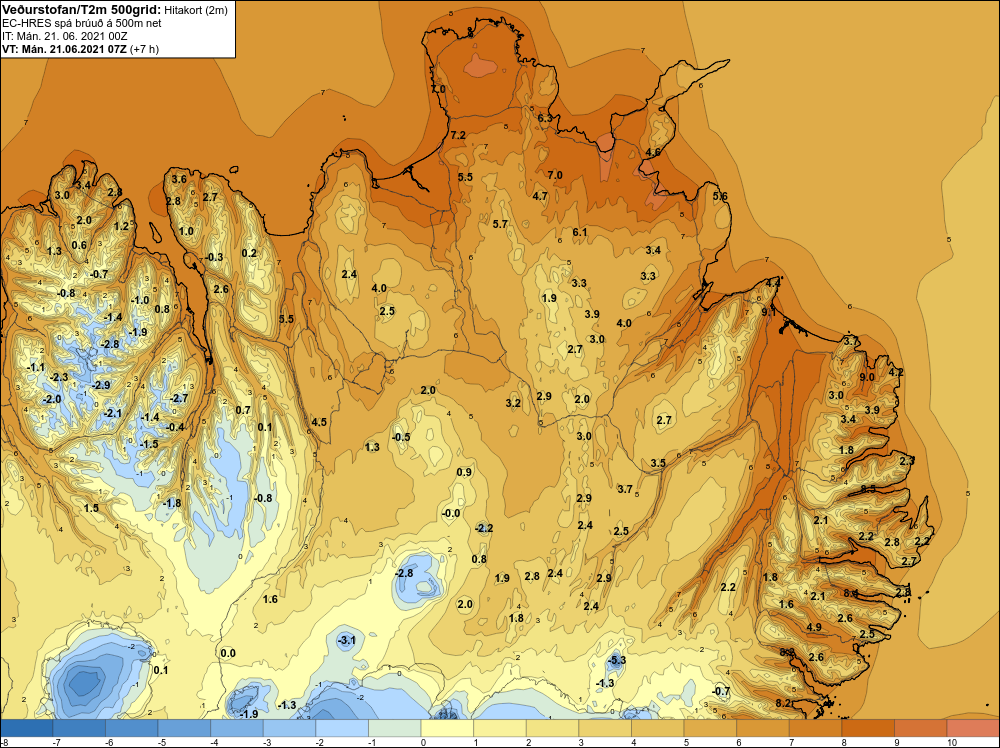Click the '3.2' temperature value
The height and width of the screenshot is (748, 1000).
513,403
